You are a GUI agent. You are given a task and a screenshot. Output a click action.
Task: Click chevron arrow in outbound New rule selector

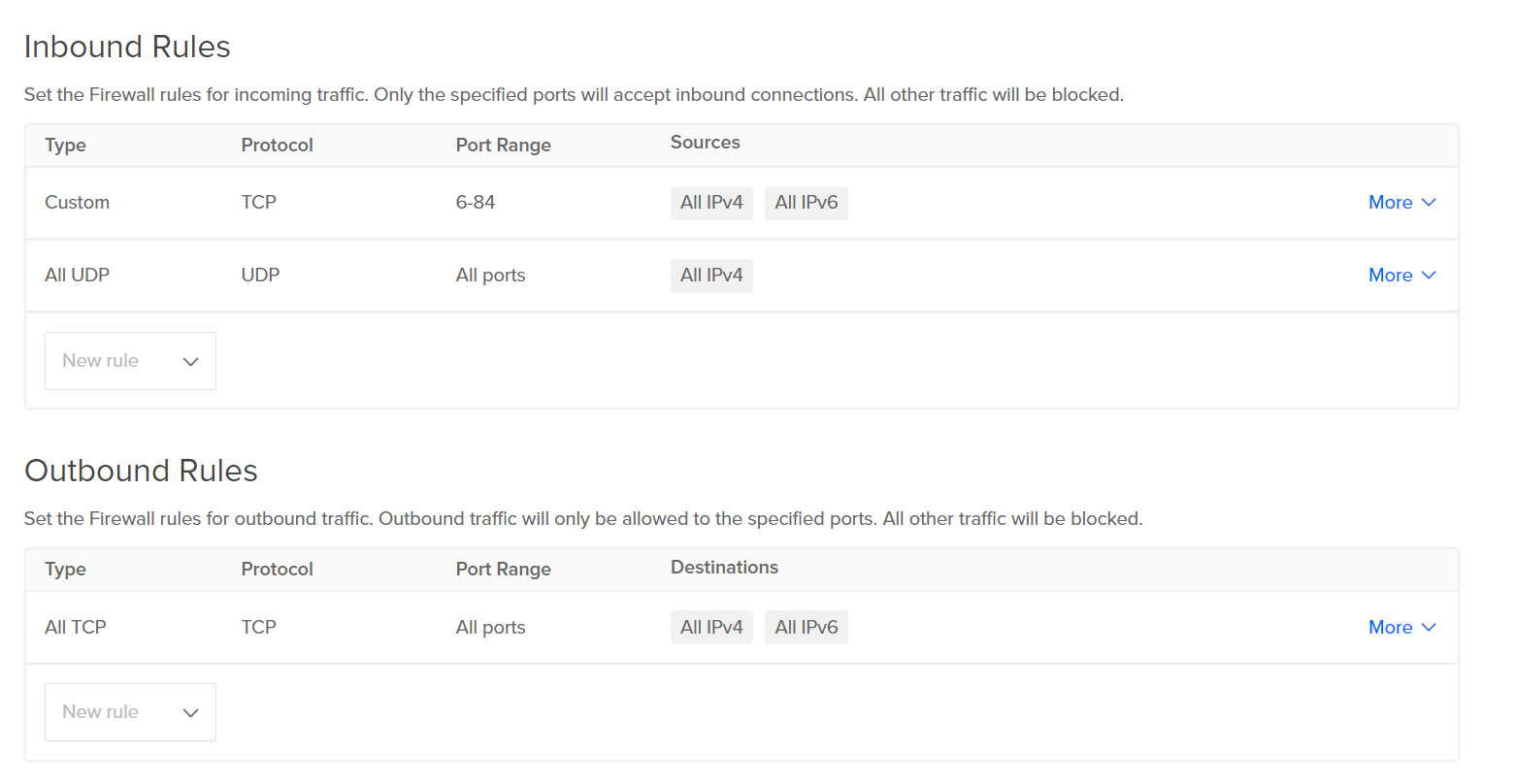[x=191, y=713]
